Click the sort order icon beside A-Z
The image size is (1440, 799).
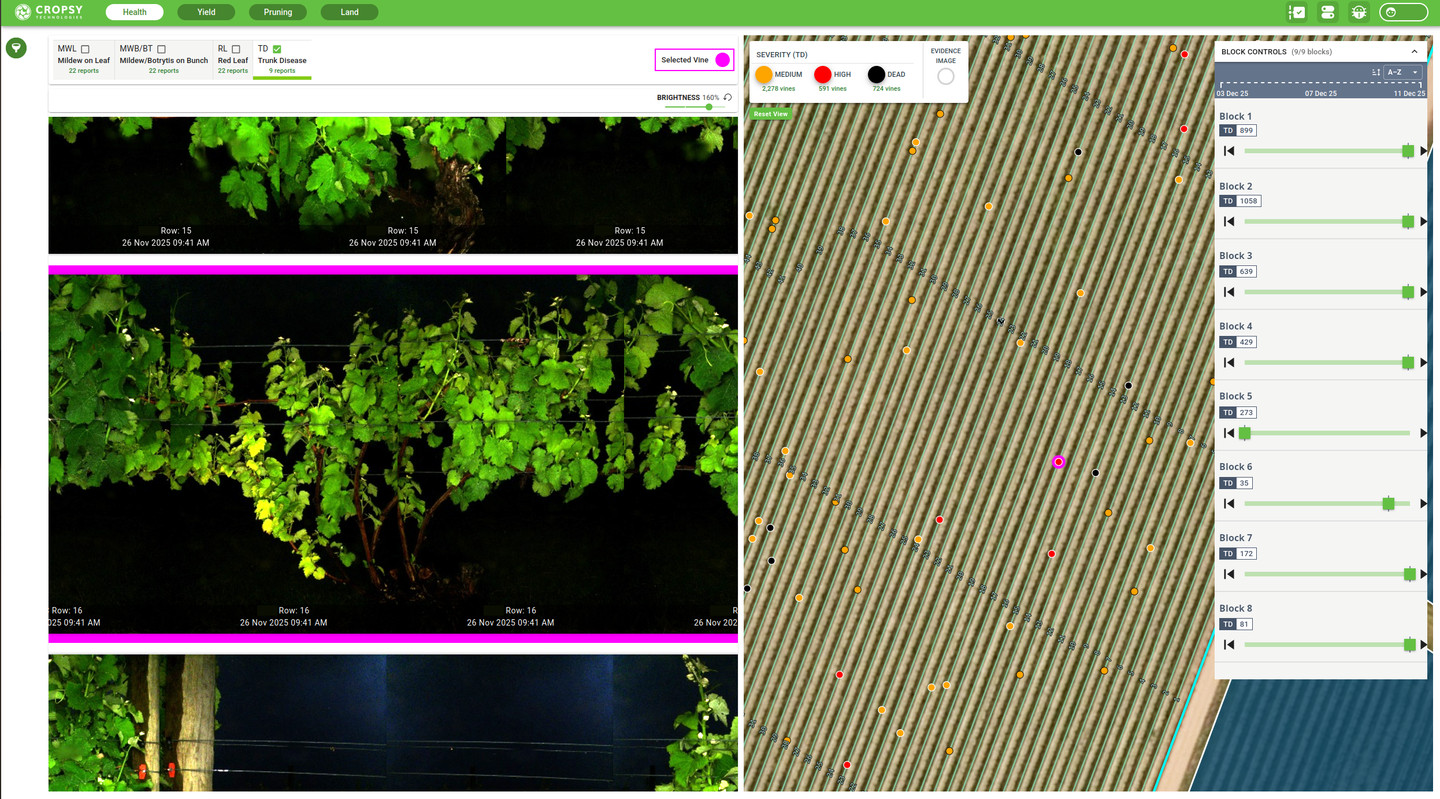pos(1376,72)
